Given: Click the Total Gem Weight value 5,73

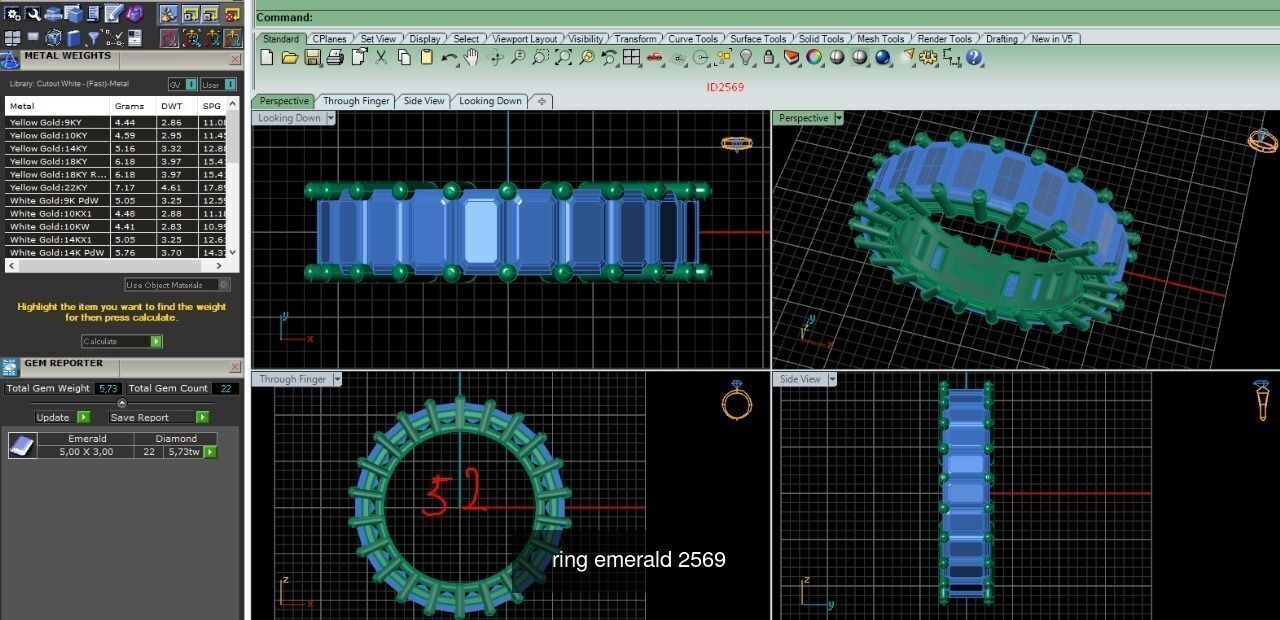Looking at the screenshot, I should 109,388.
